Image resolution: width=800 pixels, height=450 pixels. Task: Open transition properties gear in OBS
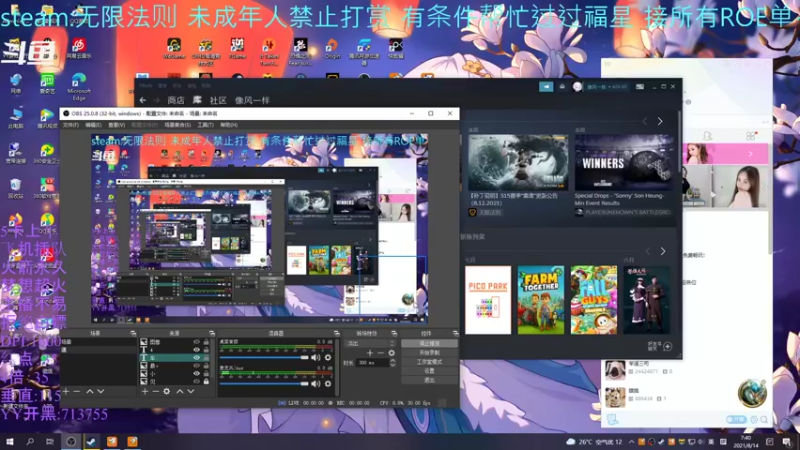click(391, 353)
